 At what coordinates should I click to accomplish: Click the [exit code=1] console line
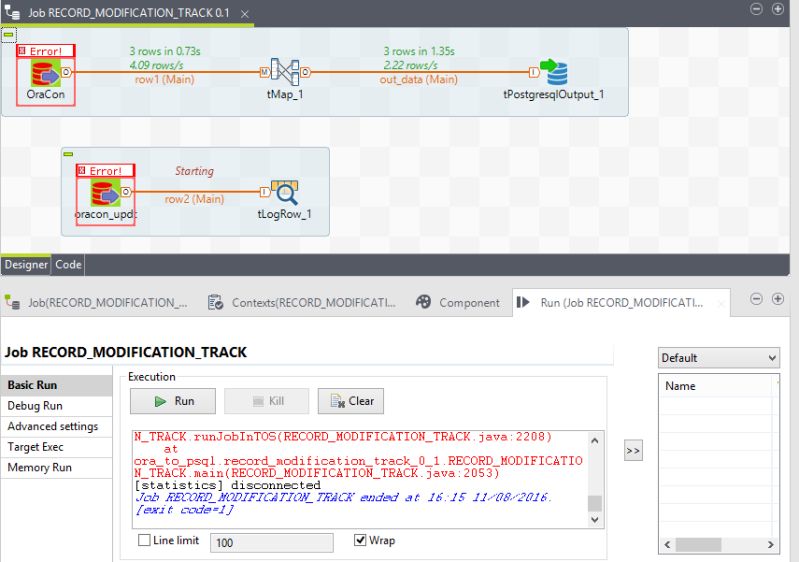click(184, 510)
